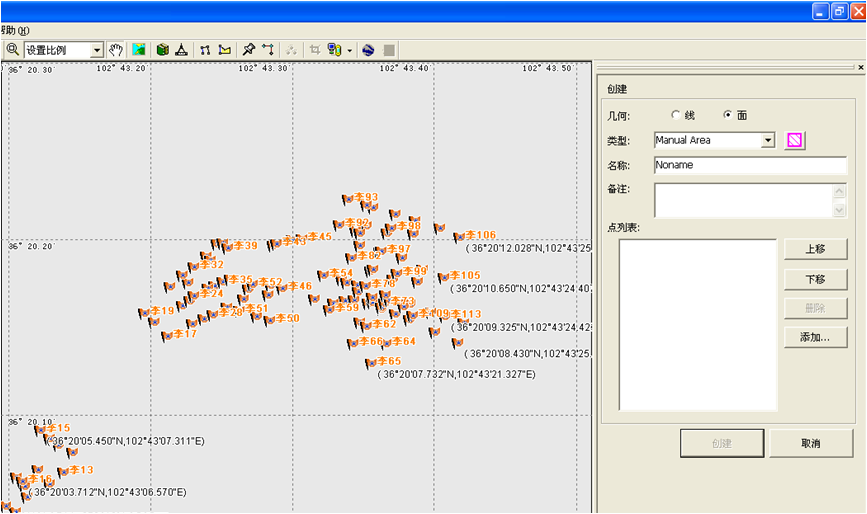Screen dimensions: 867x514
Task: Select the hand pan tool
Action: click(x=116, y=49)
